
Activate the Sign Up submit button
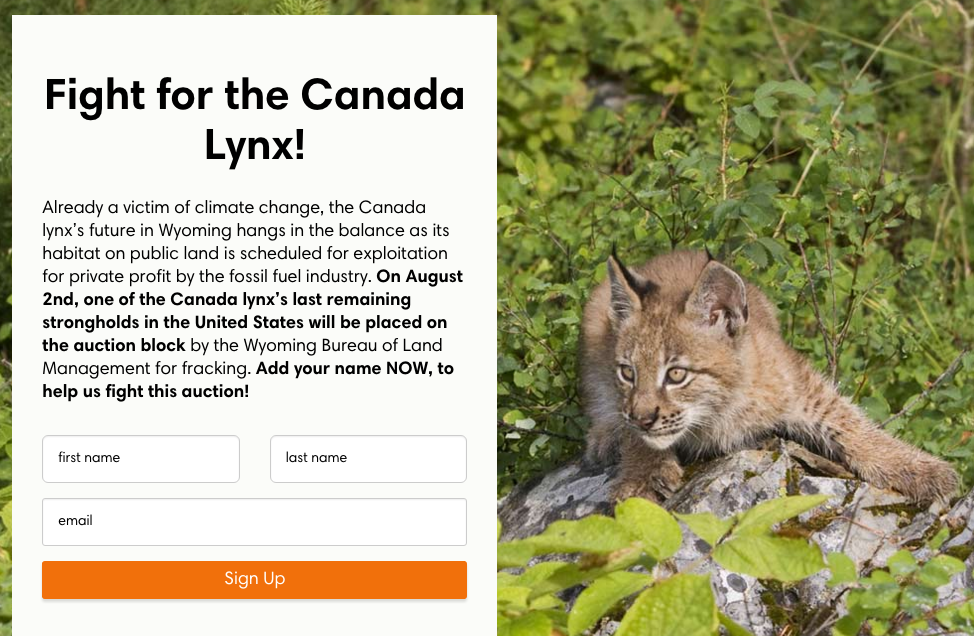pyautogui.click(x=253, y=579)
